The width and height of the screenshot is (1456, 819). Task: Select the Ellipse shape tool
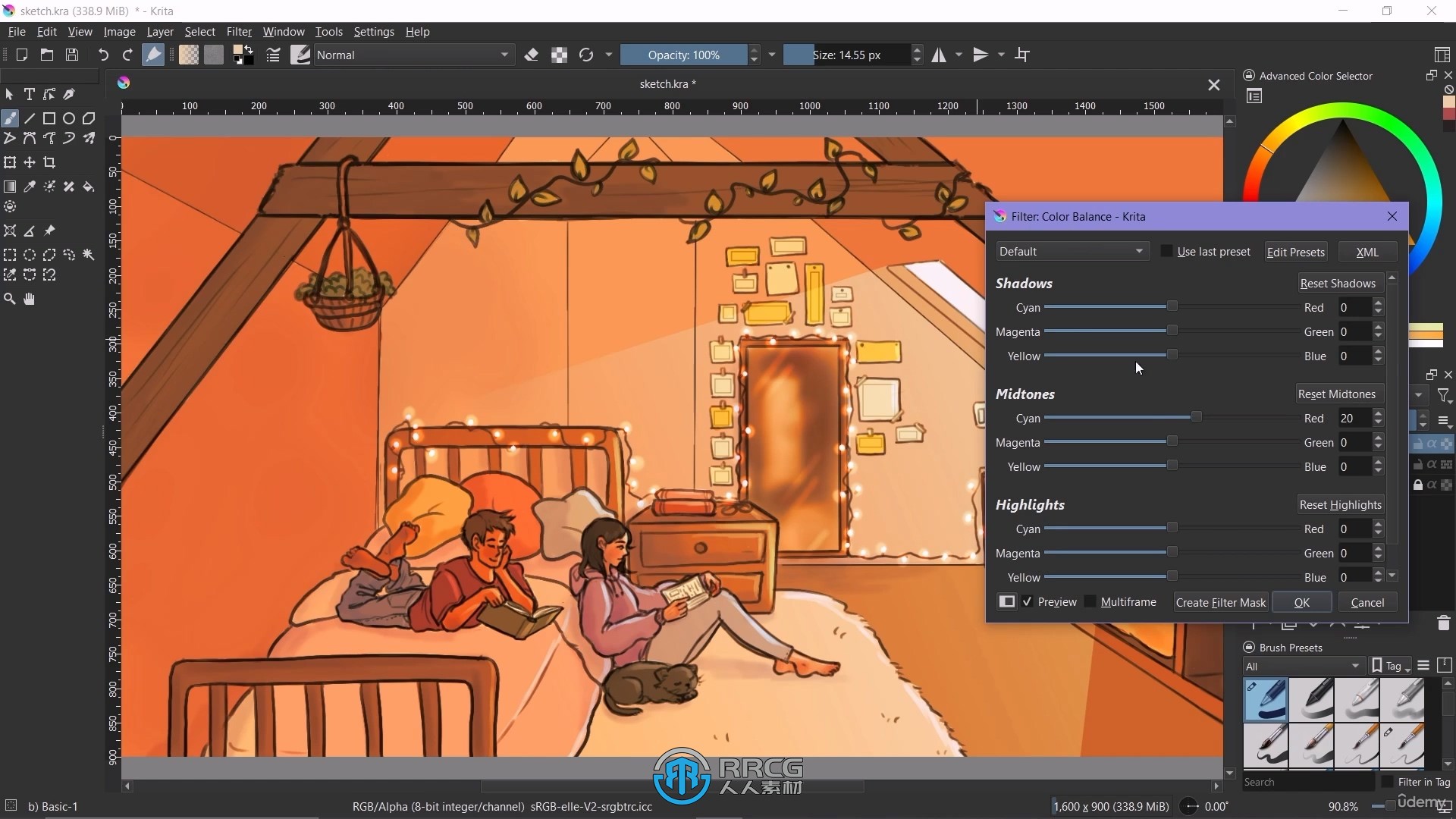tap(69, 118)
